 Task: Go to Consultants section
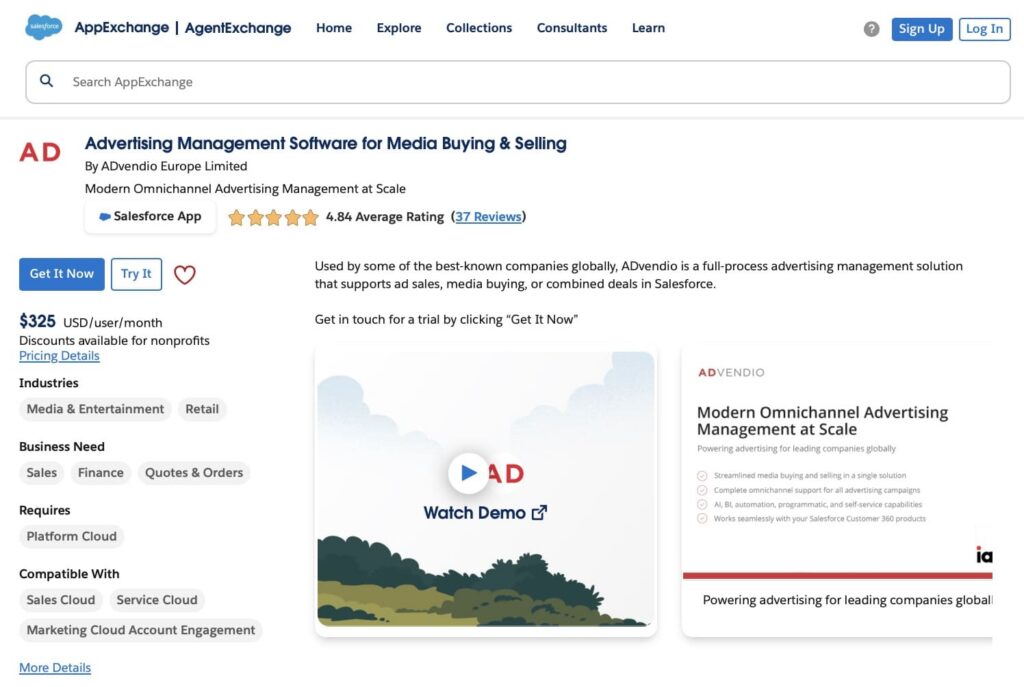coord(572,28)
